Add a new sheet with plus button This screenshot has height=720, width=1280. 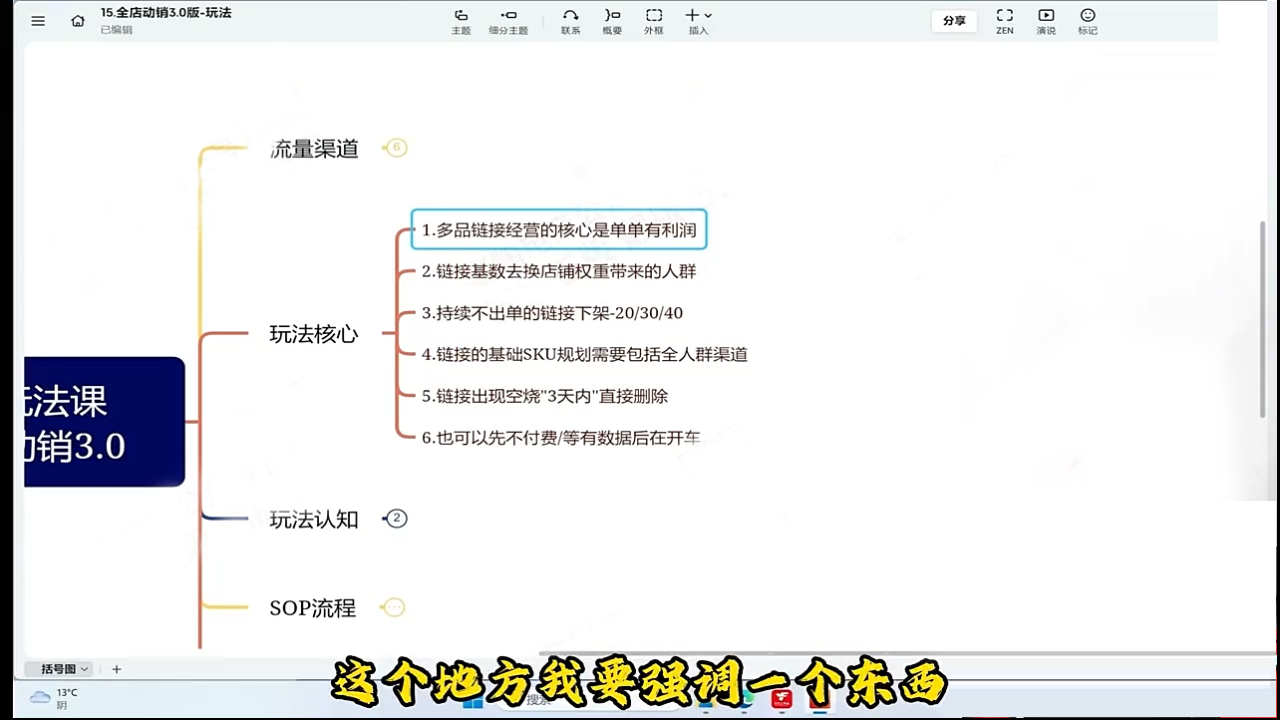[x=116, y=669]
